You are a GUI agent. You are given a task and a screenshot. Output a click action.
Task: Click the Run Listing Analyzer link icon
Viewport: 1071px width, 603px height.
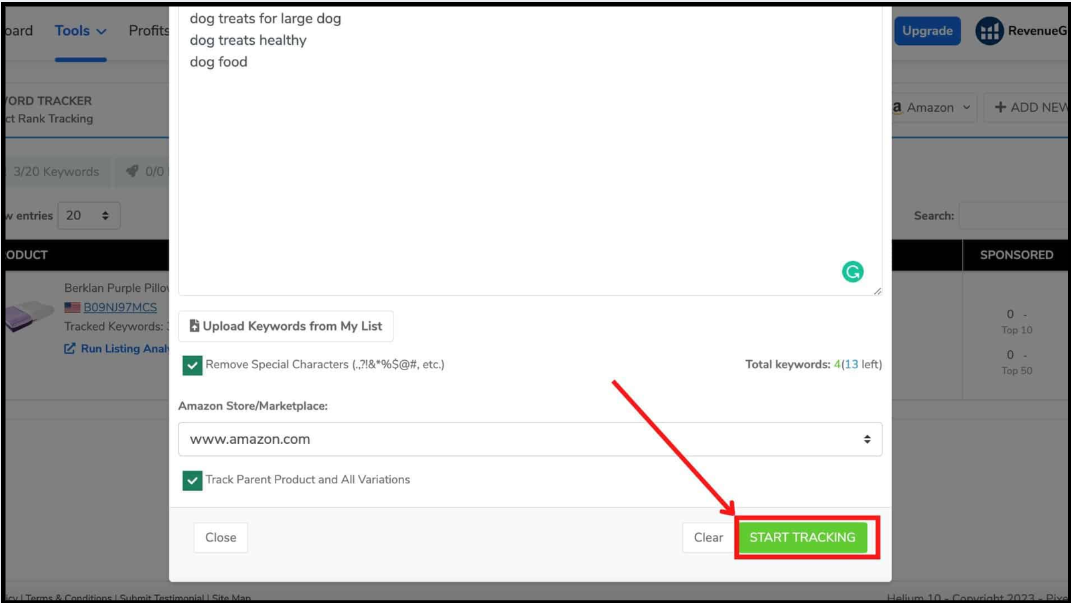70,349
